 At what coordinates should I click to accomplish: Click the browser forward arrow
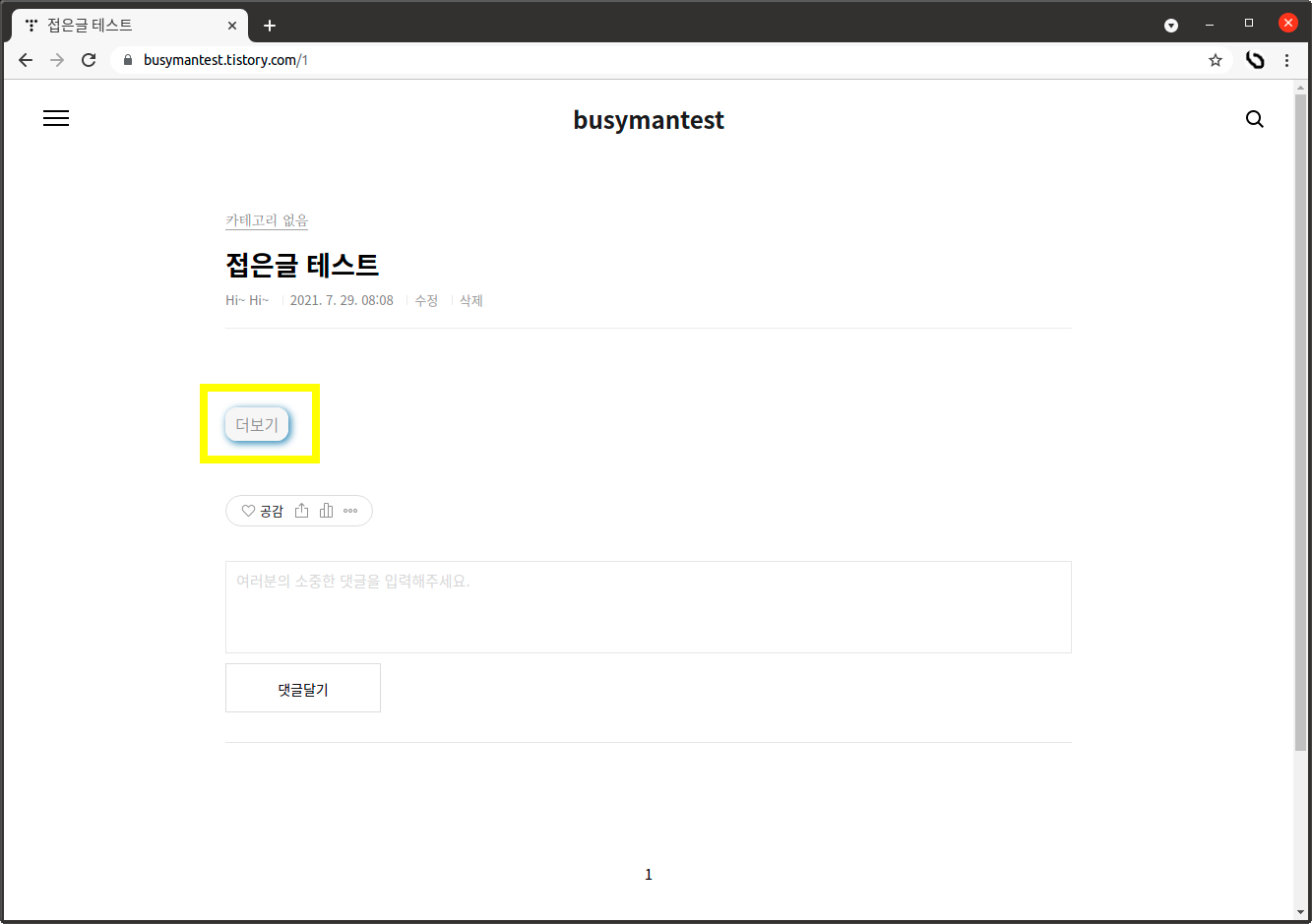click(57, 60)
